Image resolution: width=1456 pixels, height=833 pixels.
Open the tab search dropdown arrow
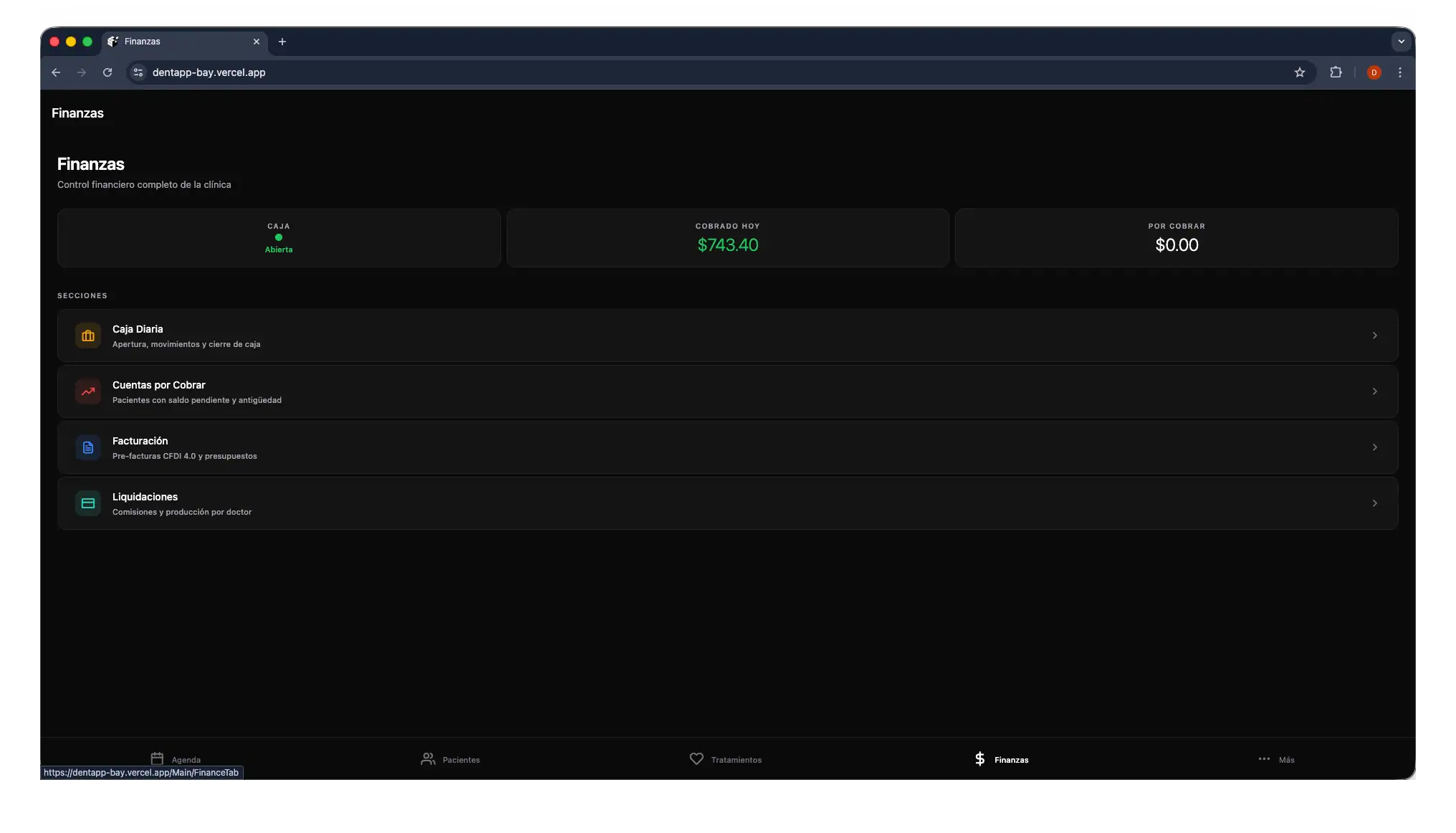1401,42
